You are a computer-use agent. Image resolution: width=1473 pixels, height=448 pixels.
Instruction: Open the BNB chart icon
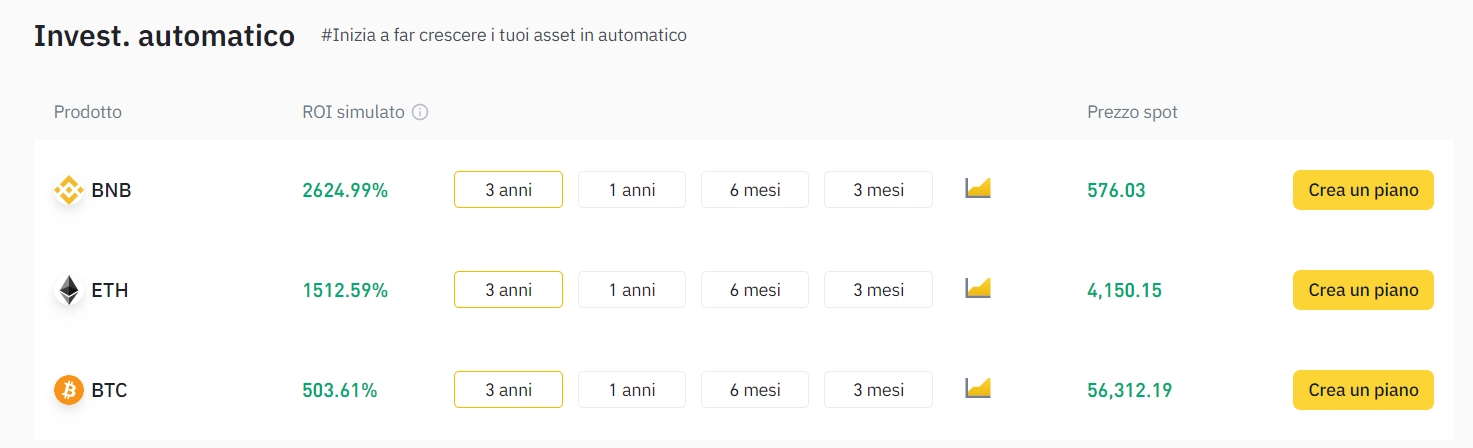[977, 188]
